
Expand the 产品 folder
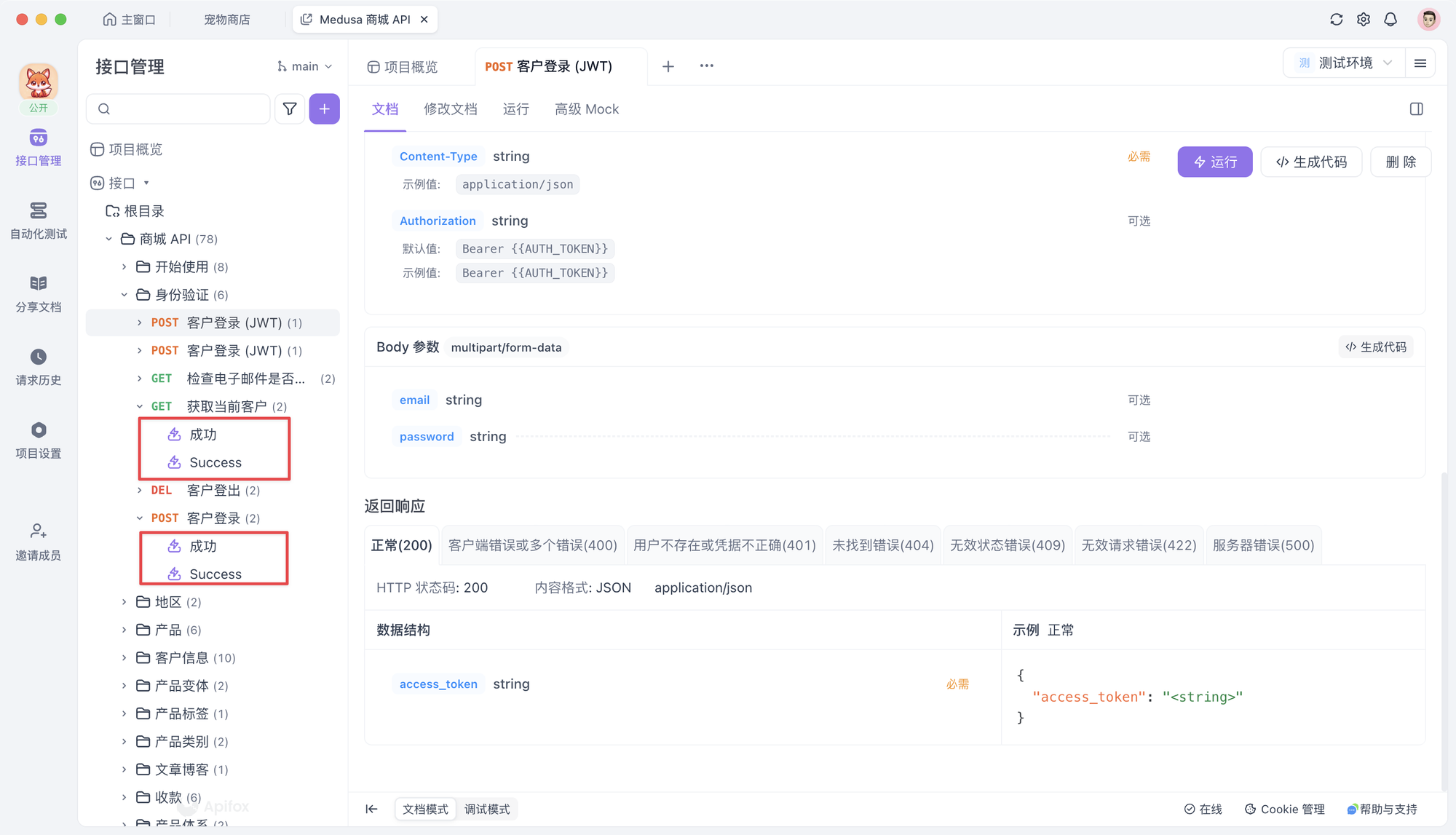124,630
